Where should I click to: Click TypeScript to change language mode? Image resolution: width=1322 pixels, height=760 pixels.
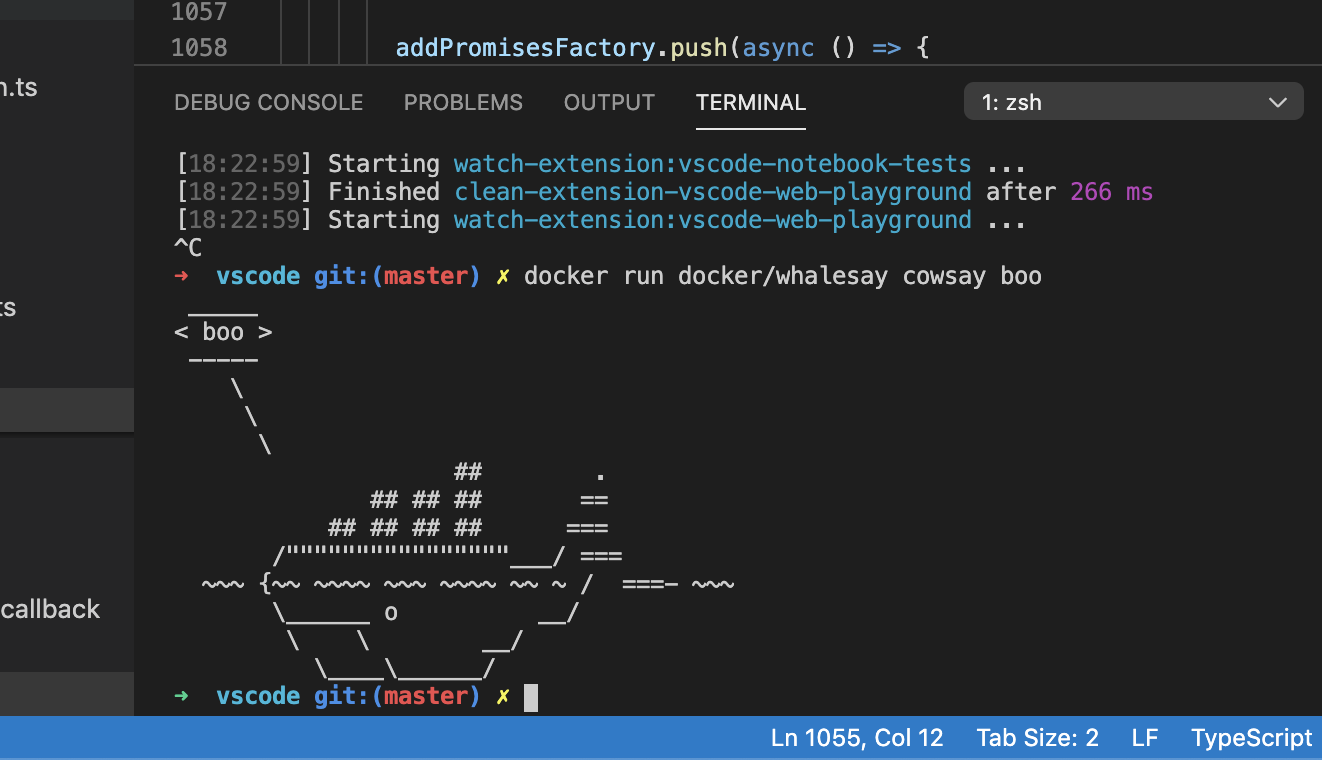1251,737
